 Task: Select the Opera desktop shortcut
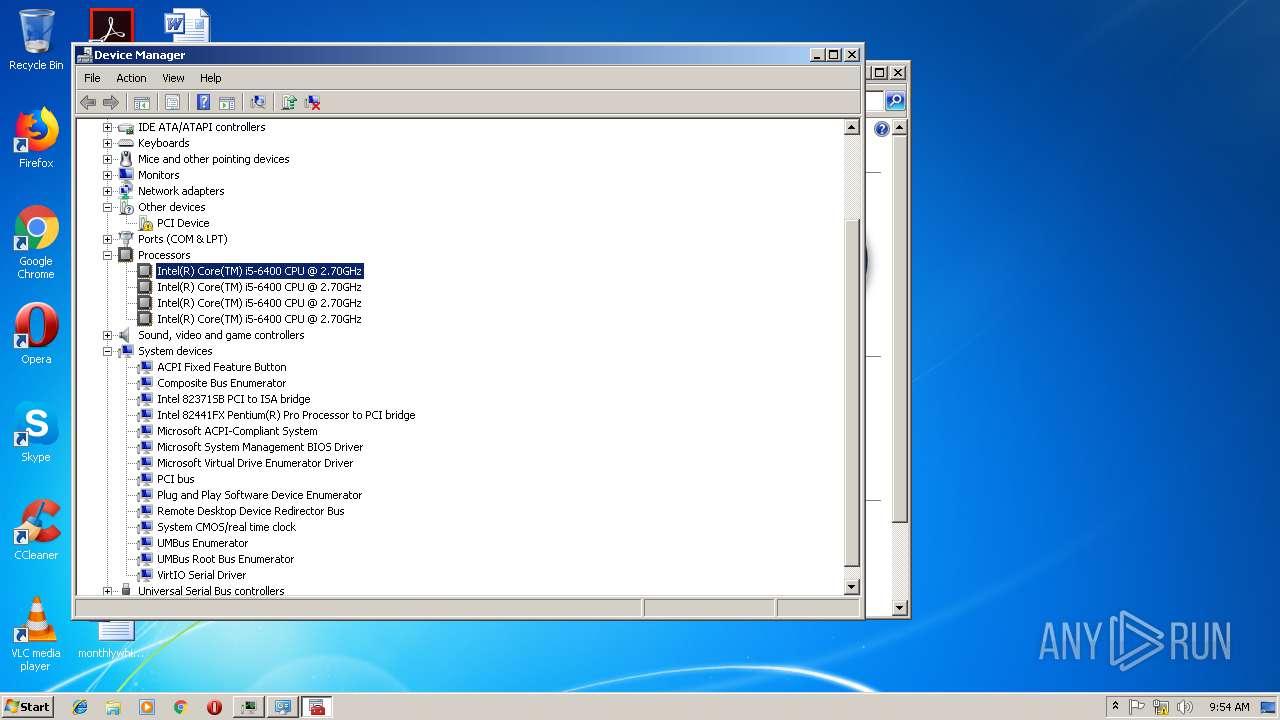(36, 334)
